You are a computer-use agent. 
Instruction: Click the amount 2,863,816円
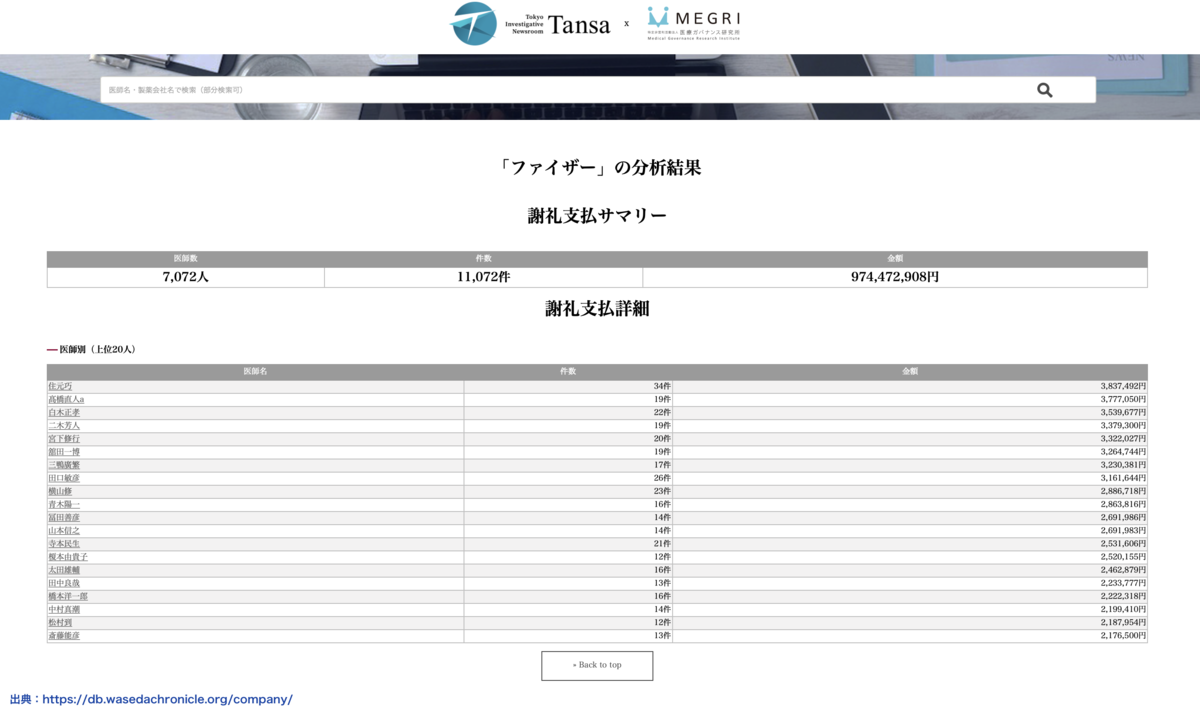[x=1123, y=504]
